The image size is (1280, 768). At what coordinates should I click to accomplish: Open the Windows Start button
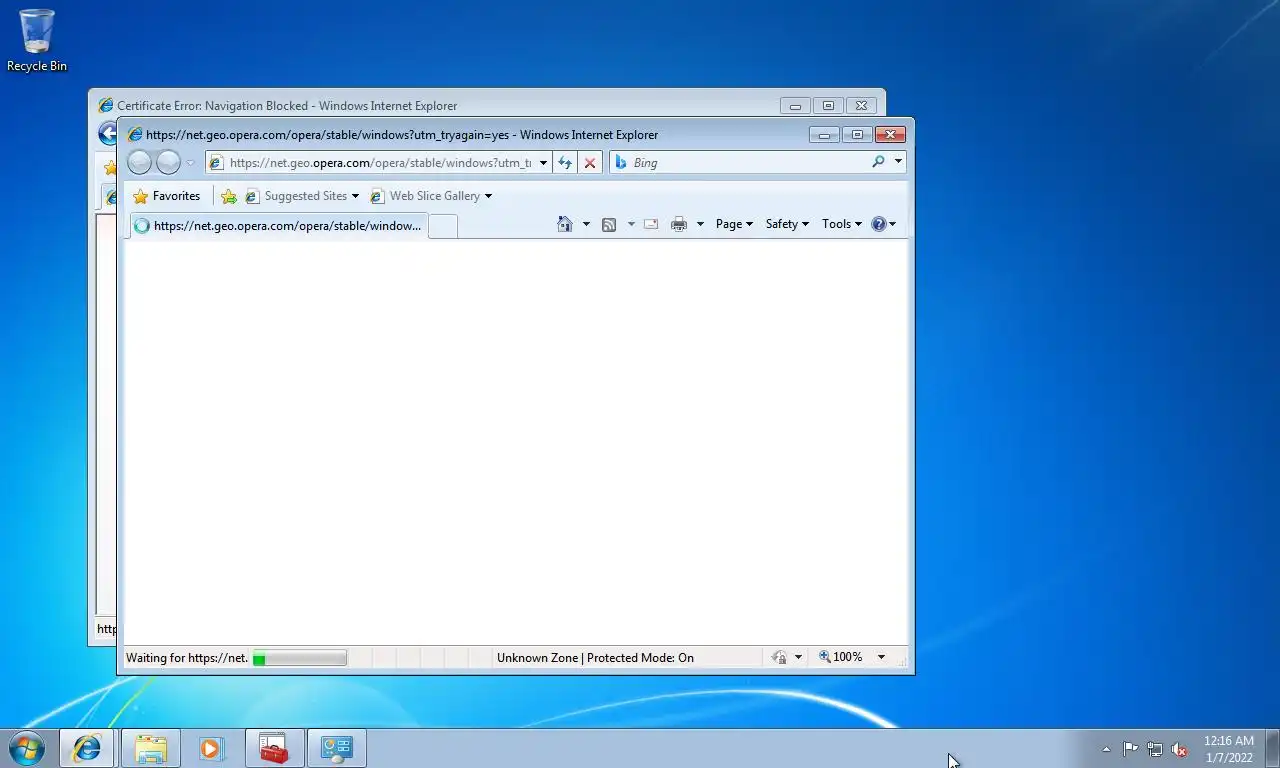coord(27,748)
